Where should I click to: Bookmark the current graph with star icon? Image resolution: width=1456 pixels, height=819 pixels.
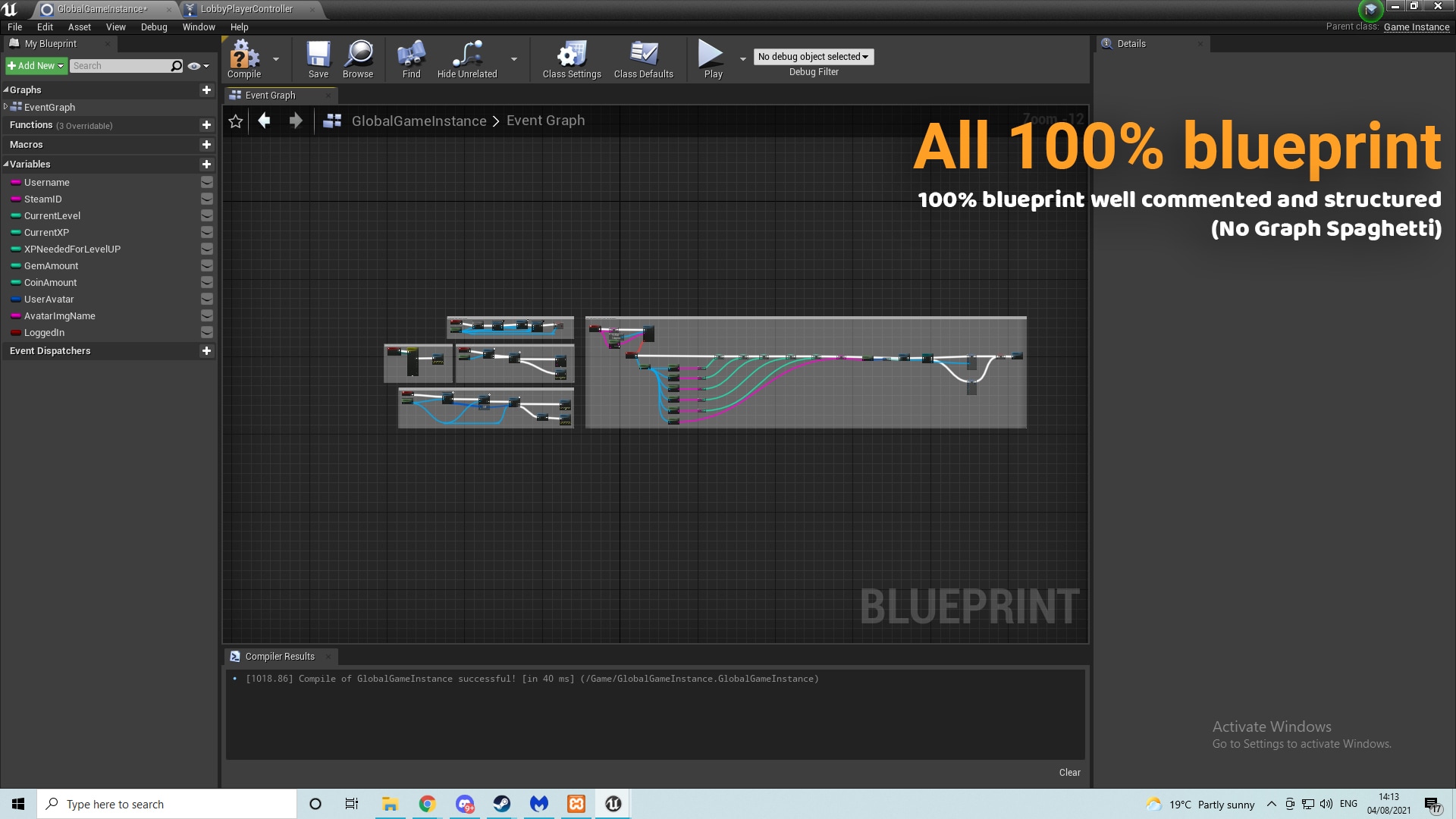[236, 121]
